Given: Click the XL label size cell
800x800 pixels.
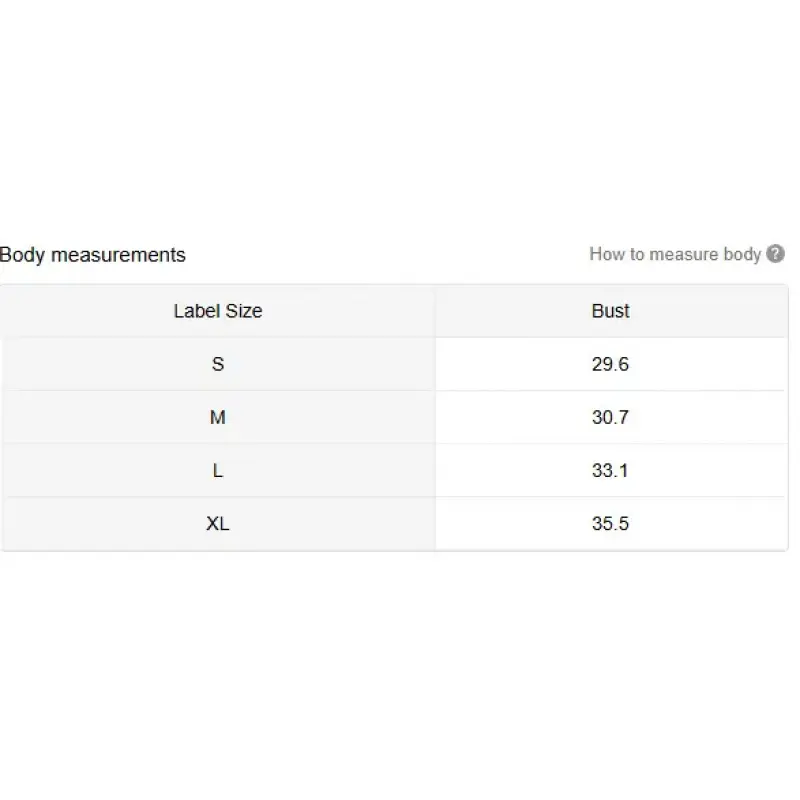Looking at the screenshot, I should pos(218,523).
